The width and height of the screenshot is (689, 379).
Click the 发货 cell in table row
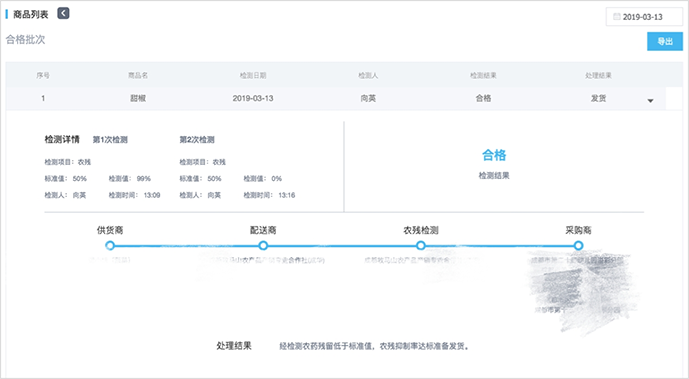pyautogui.click(x=598, y=98)
